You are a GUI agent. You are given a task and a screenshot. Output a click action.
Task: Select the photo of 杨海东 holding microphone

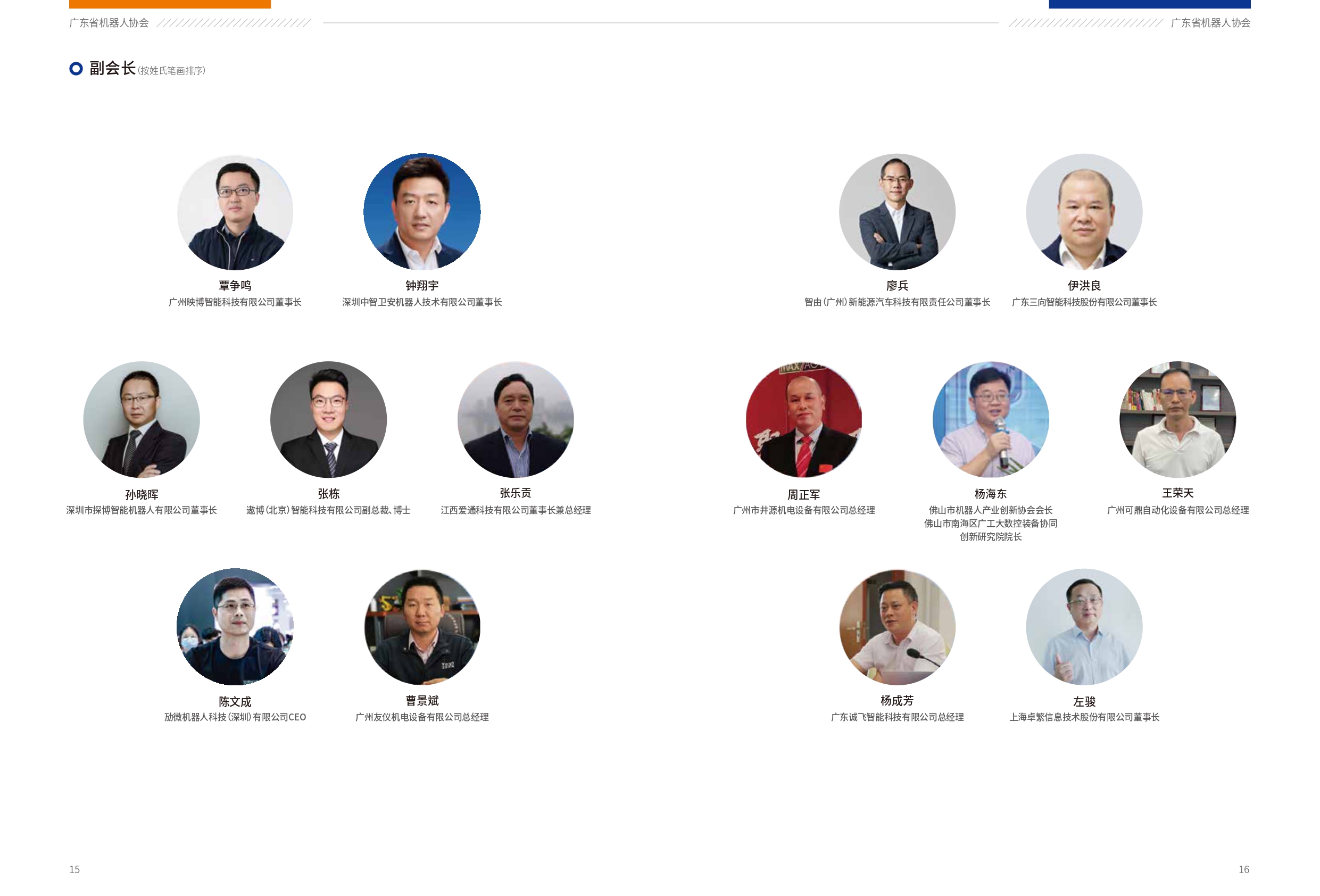click(991, 420)
